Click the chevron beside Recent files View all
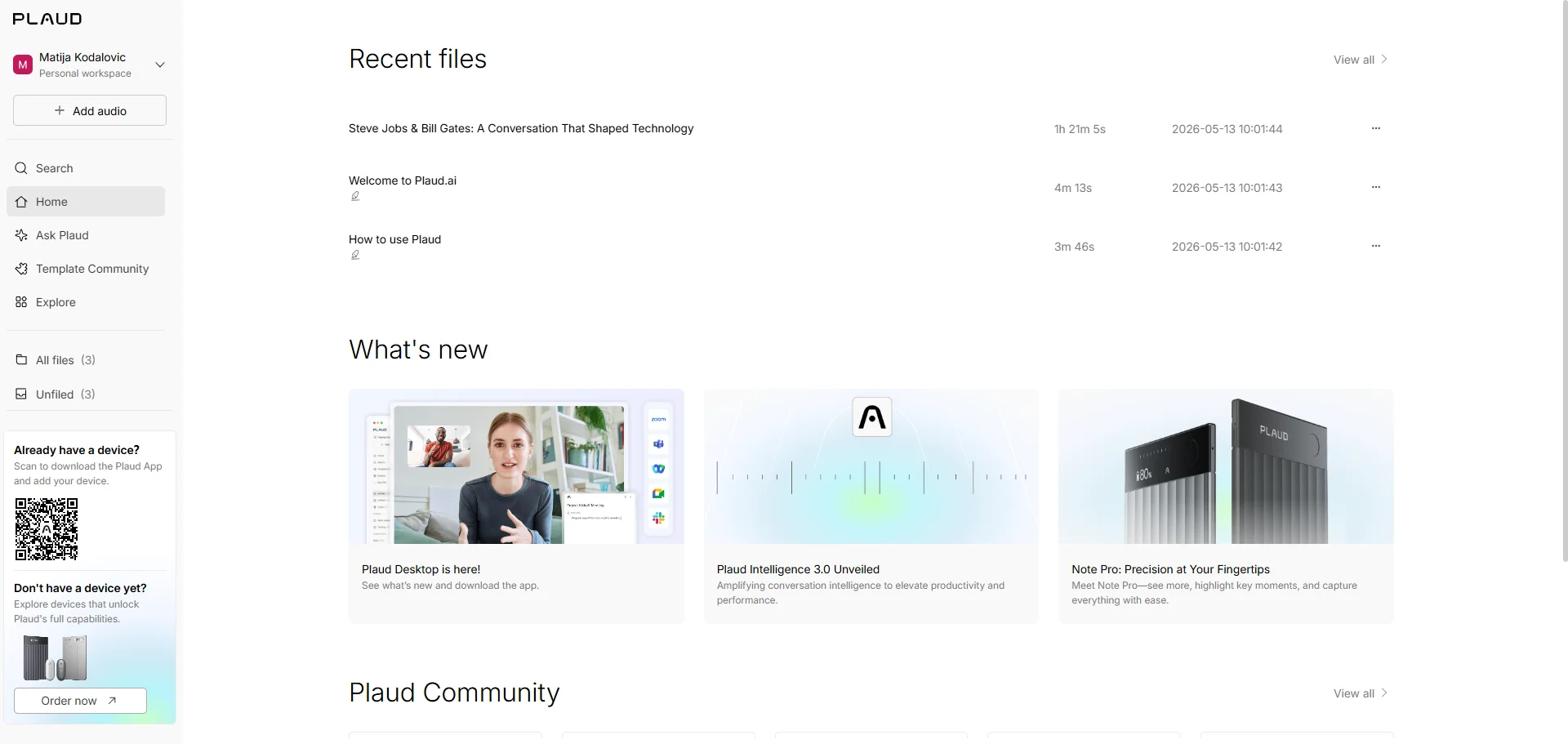Viewport: 1568px width, 744px height. click(x=1384, y=59)
